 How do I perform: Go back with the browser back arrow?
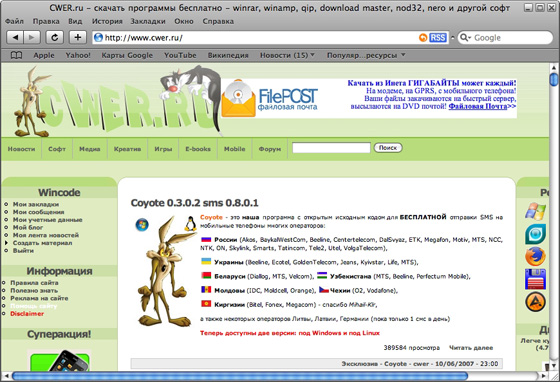[15, 37]
